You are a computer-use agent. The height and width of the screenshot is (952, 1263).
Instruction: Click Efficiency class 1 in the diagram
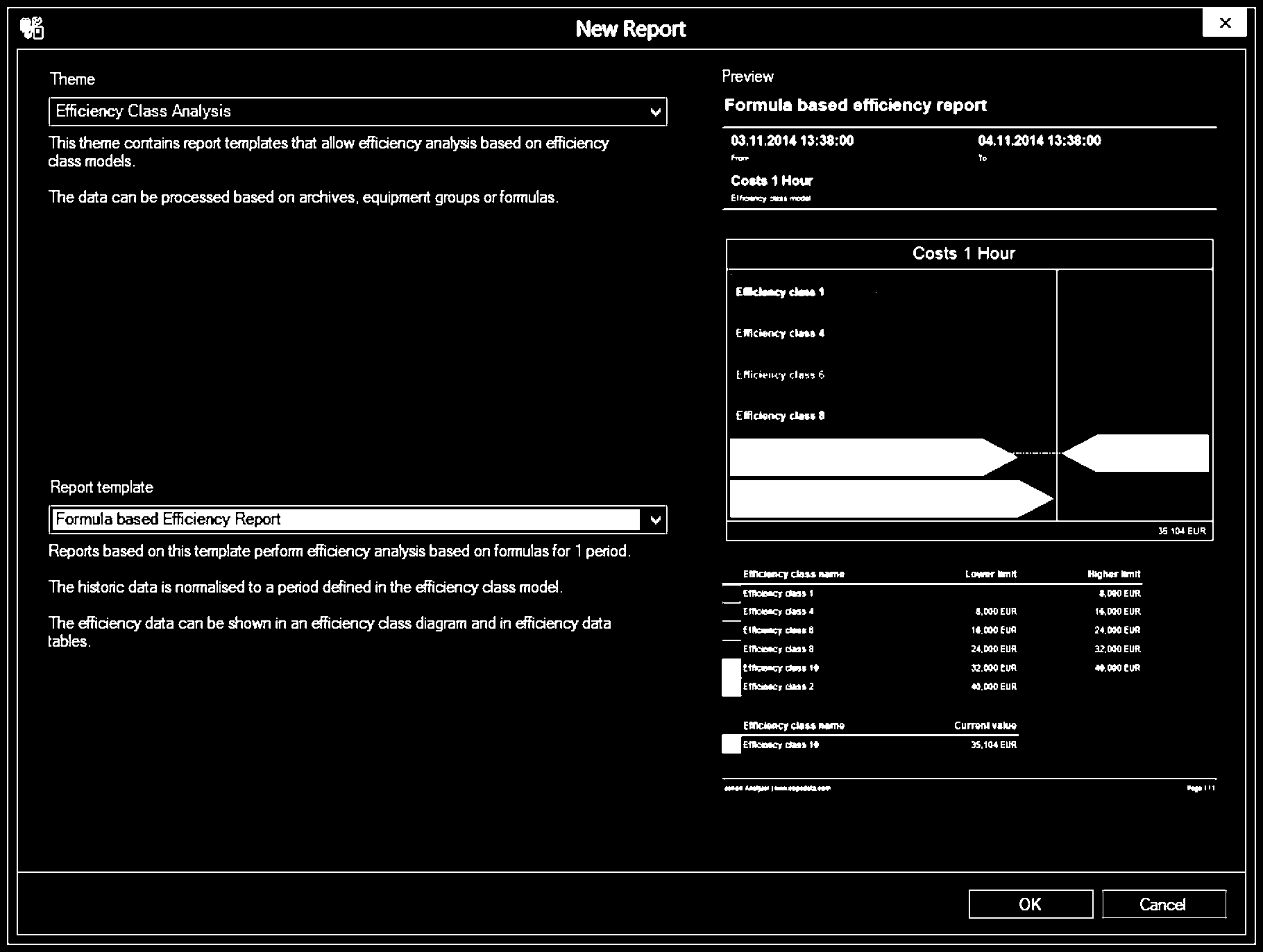[x=780, y=292]
